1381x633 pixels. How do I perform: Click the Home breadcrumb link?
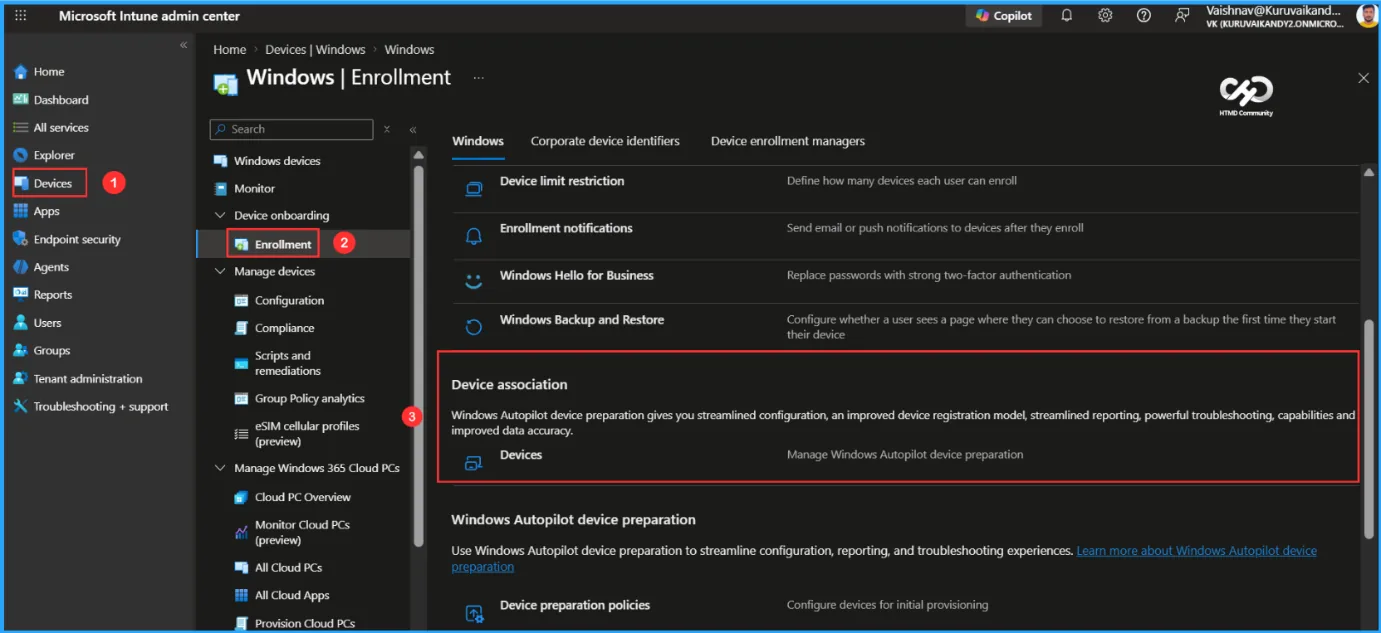230,50
